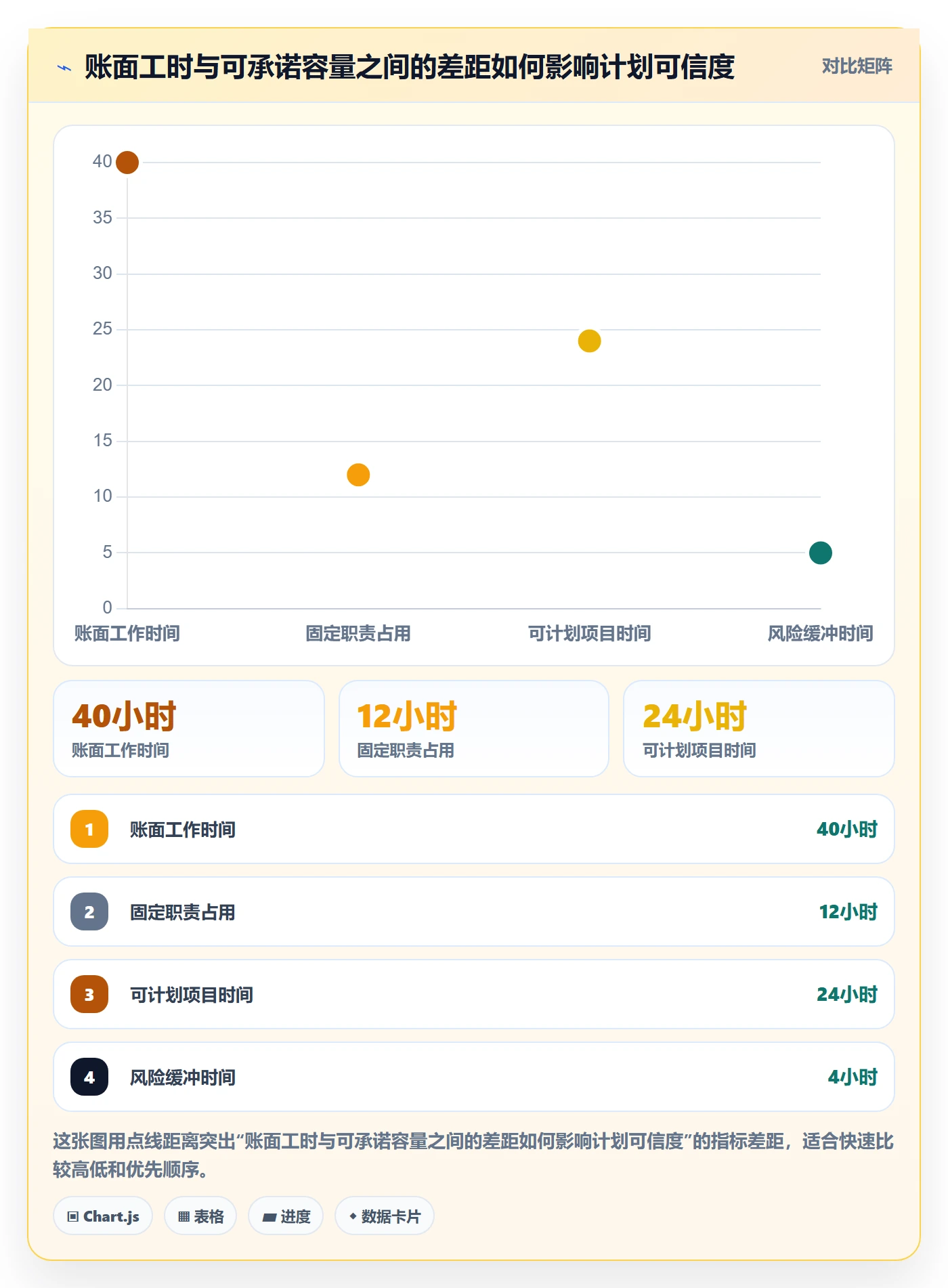The width and height of the screenshot is (948, 1288).
Task: Open the 40小时 stat card
Action: [x=189, y=729]
